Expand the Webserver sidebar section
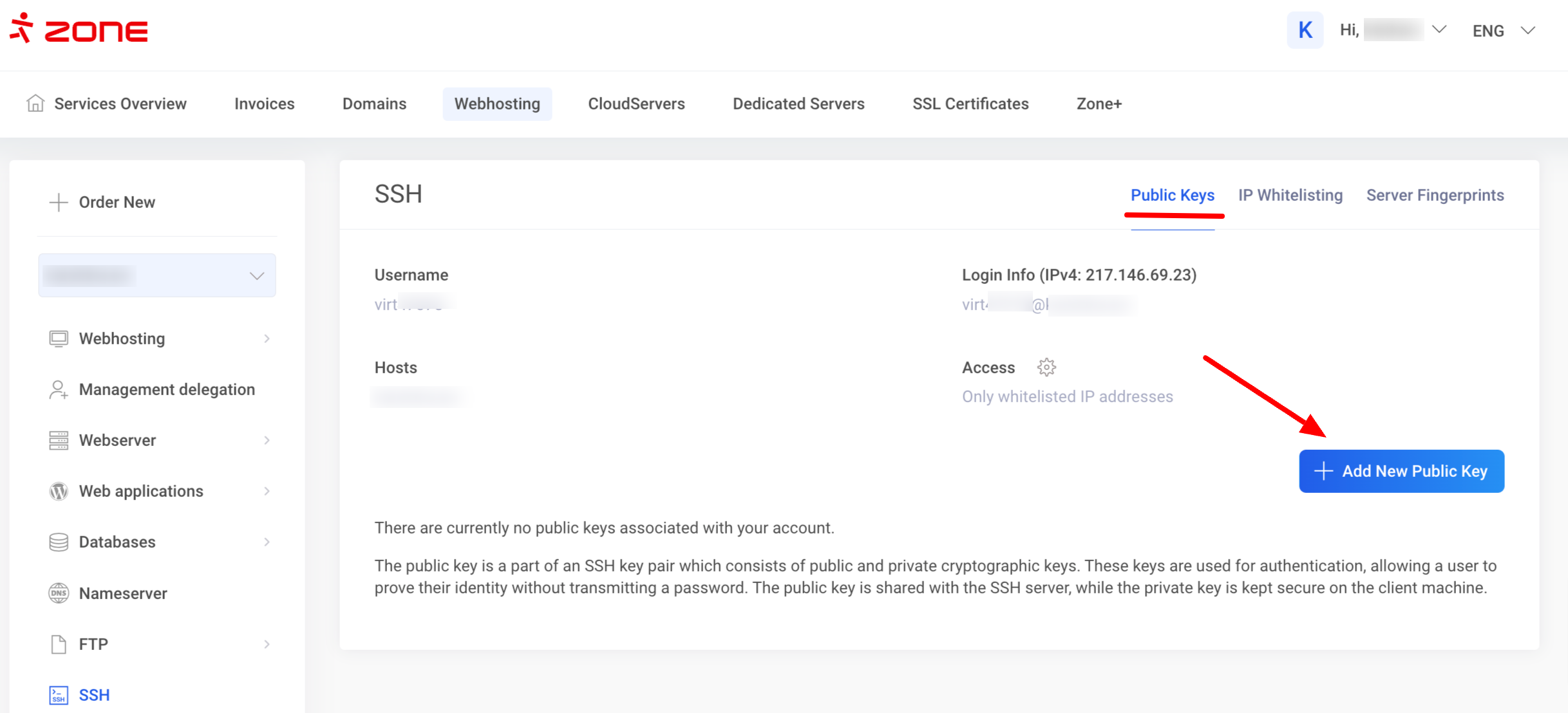This screenshot has height=713, width=1568. [267, 440]
